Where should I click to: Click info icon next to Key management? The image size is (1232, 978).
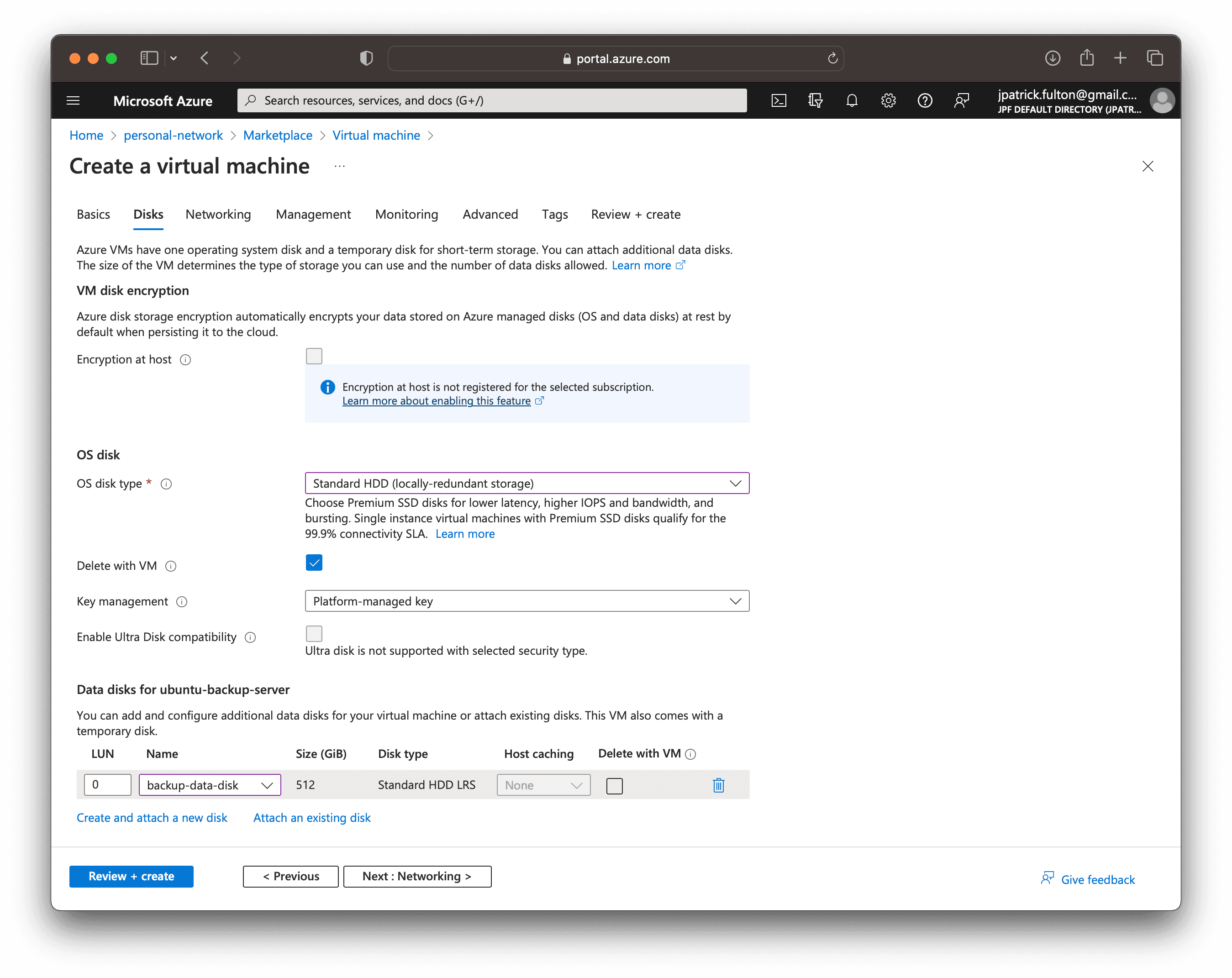point(182,602)
